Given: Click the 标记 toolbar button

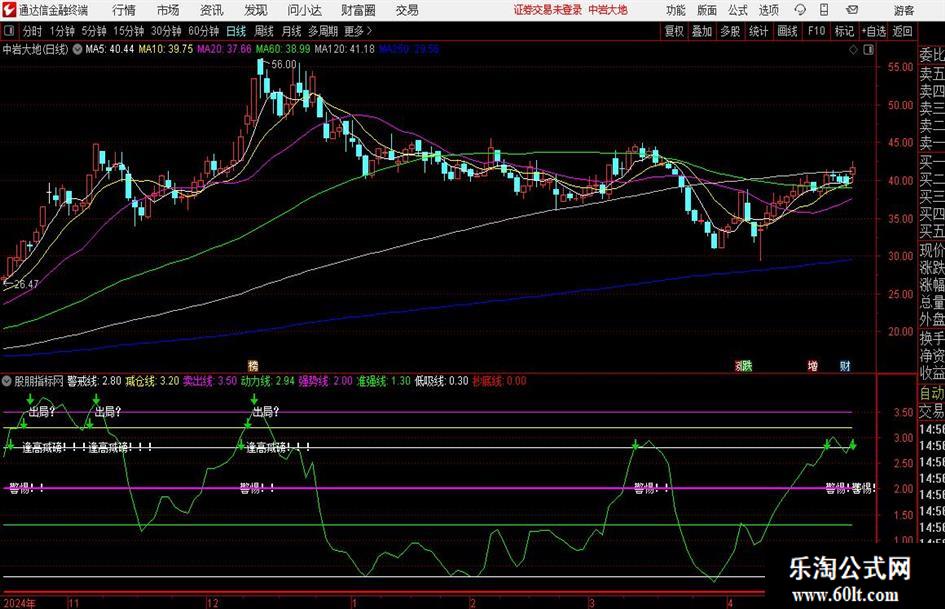Looking at the screenshot, I should [x=844, y=31].
